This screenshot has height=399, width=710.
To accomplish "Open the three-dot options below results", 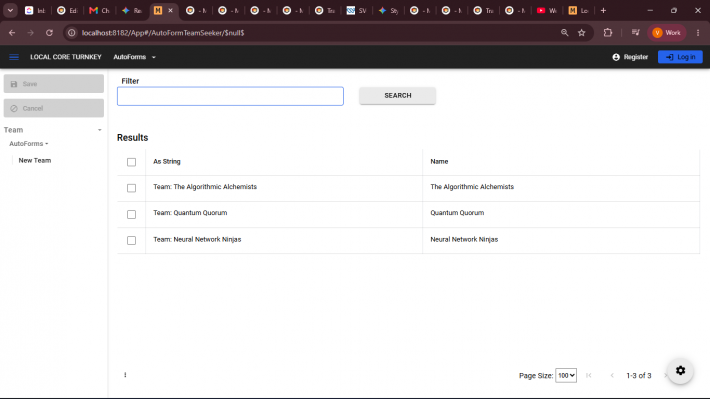I will coord(125,375).
